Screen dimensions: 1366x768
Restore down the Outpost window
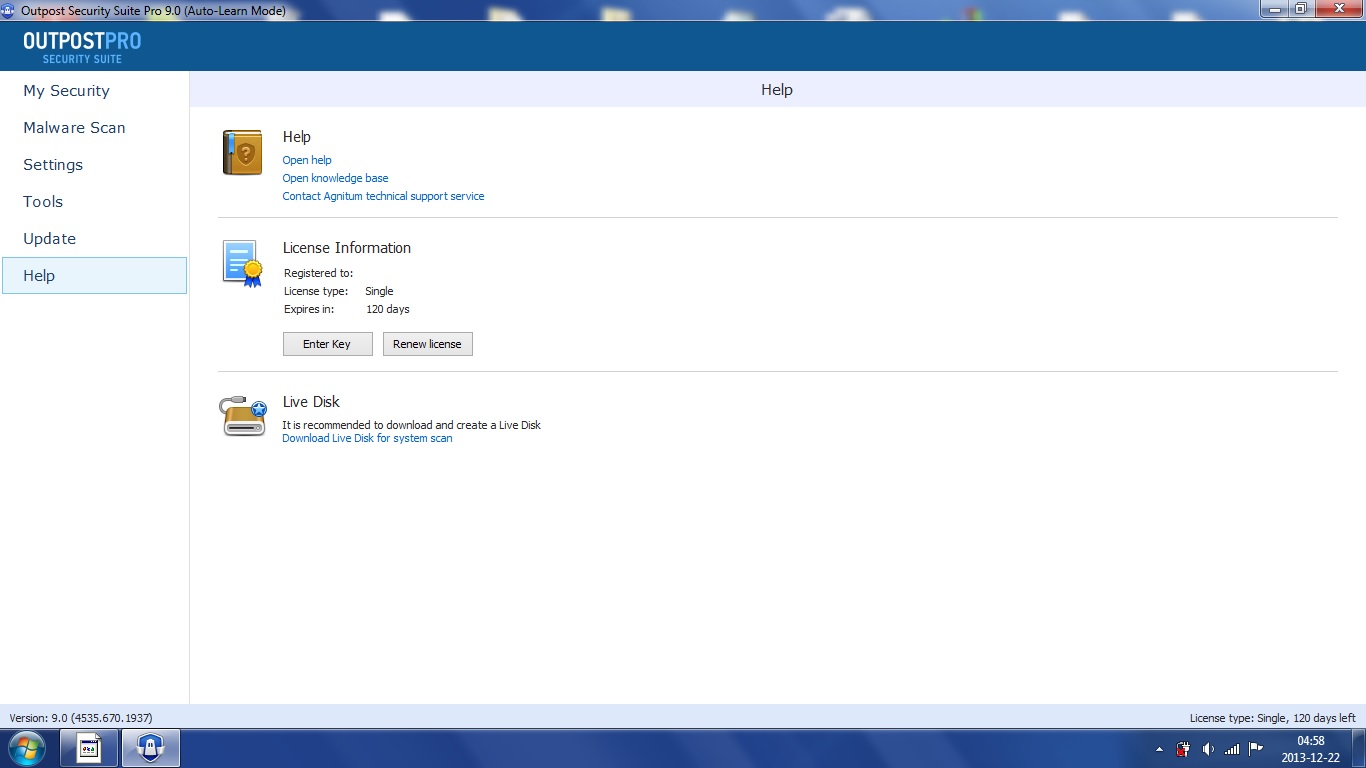point(1300,8)
